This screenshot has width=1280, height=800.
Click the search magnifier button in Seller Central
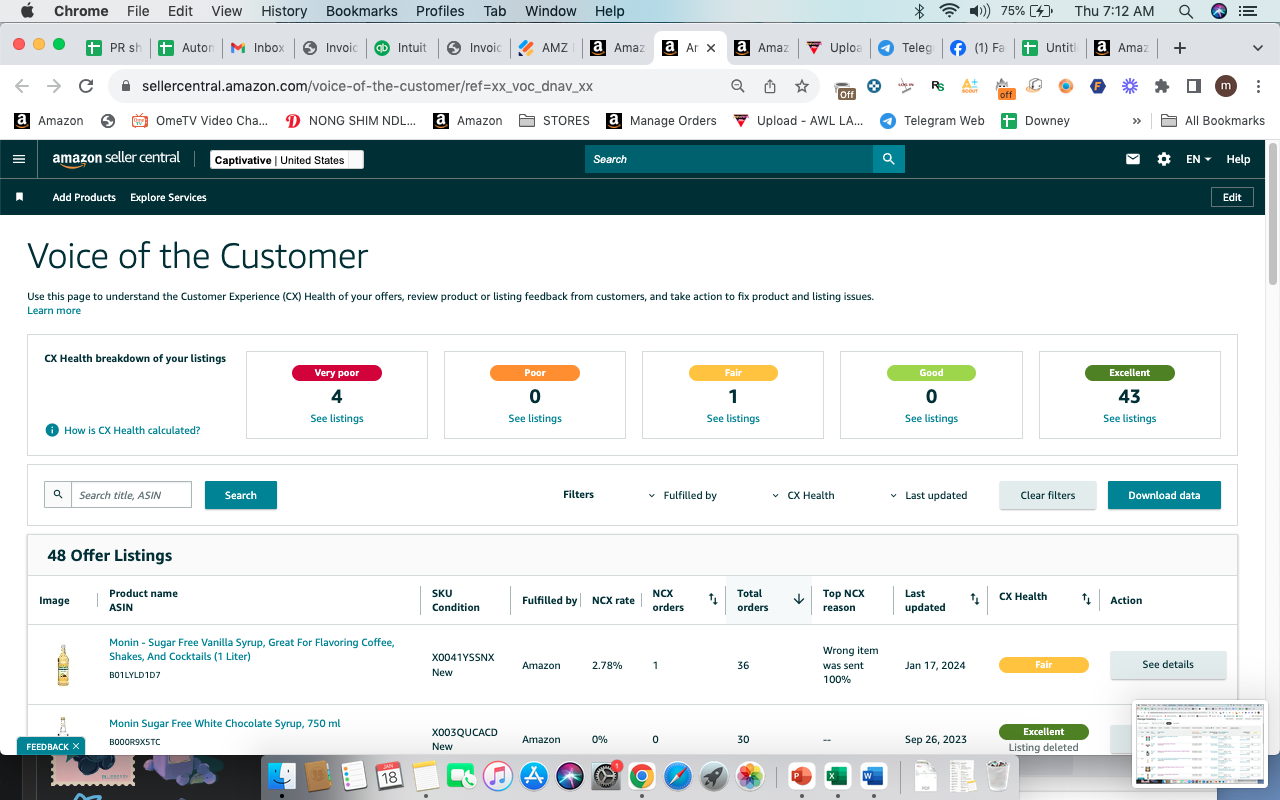(889, 159)
